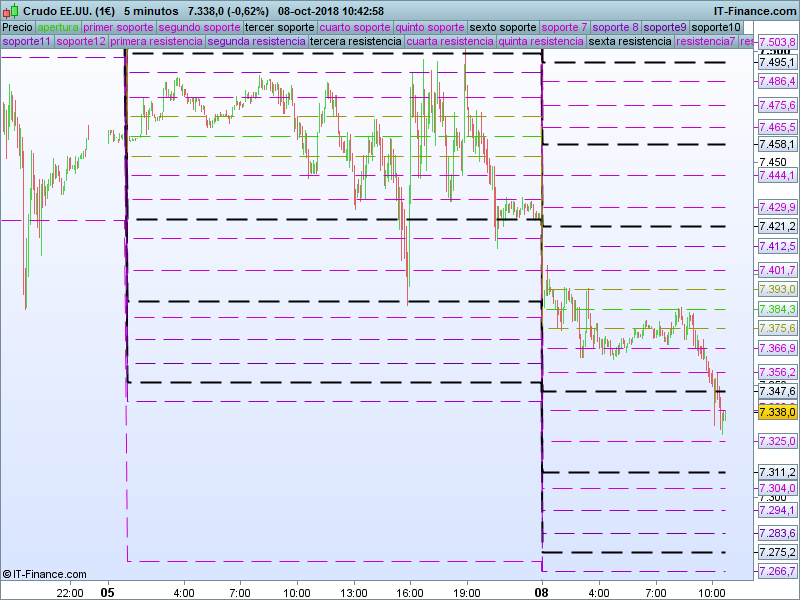Select the tercer soporte legend label
The height and width of the screenshot is (600, 800).
(x=280, y=27)
